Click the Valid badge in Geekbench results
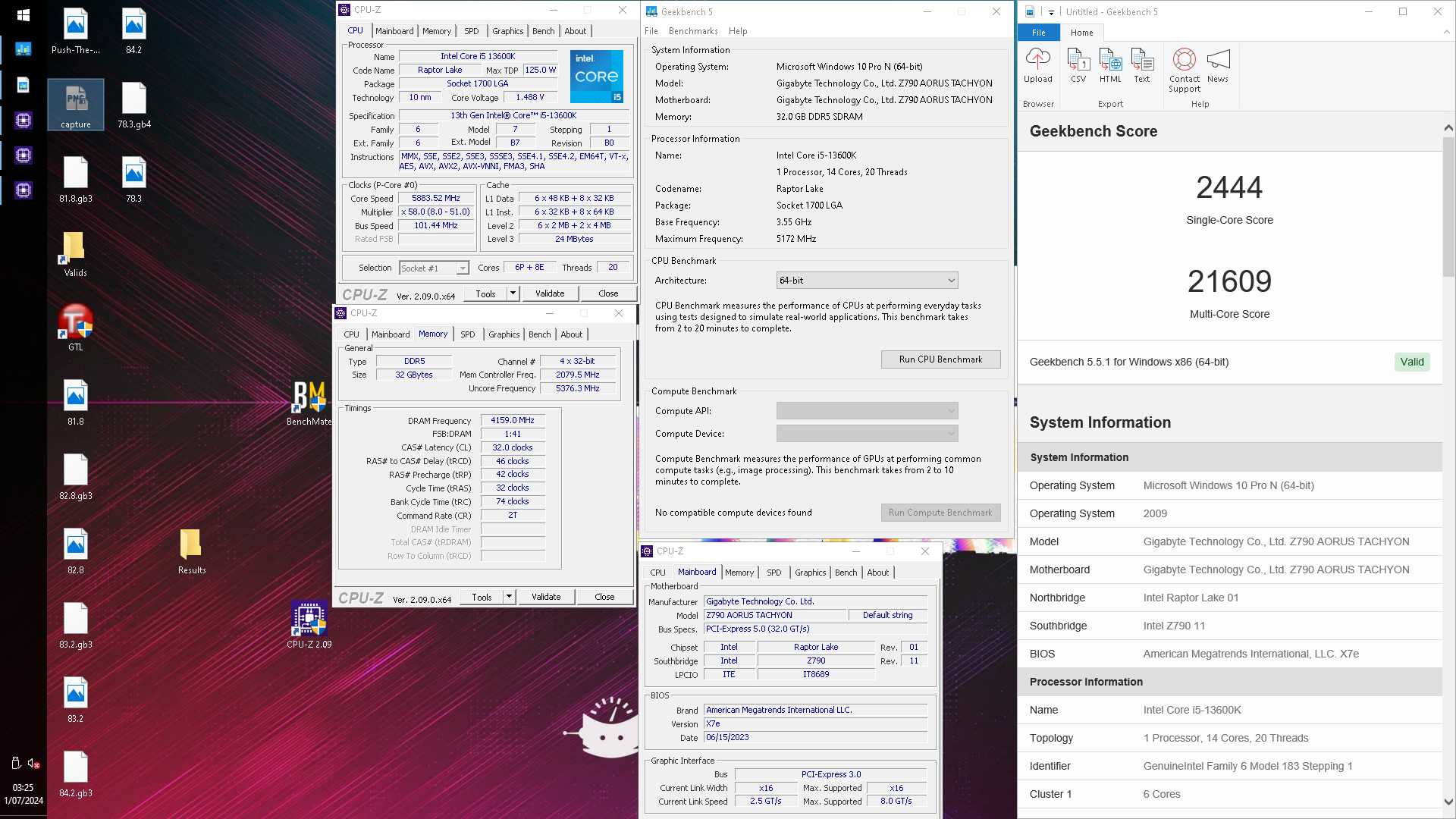The width and height of the screenshot is (1456, 819). point(1411,362)
